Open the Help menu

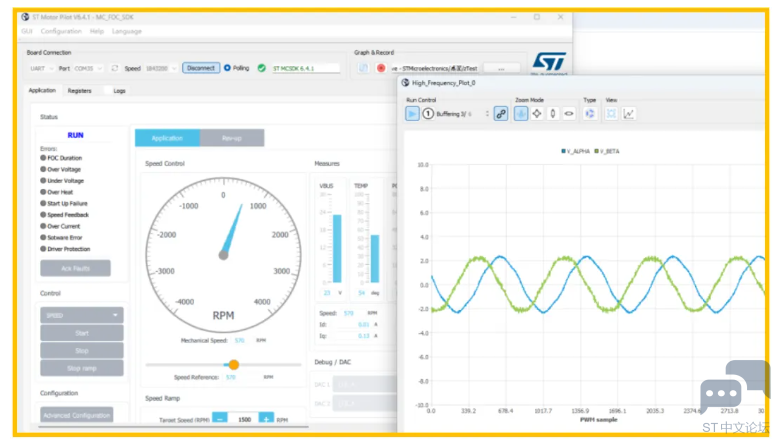[x=97, y=31]
